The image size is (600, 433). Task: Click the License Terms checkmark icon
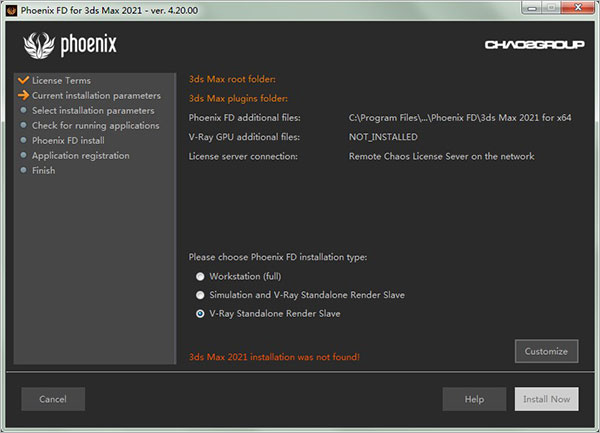click(23, 80)
